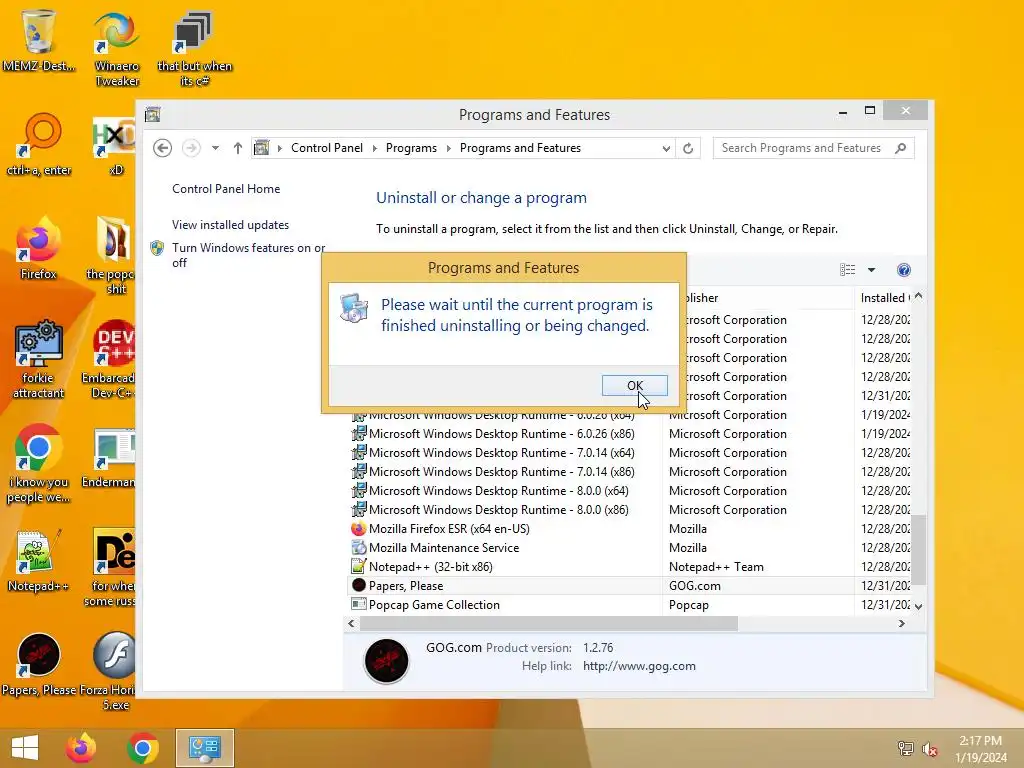The height and width of the screenshot is (768, 1024).
Task: Open Firefox from the taskbar
Action: [81, 748]
